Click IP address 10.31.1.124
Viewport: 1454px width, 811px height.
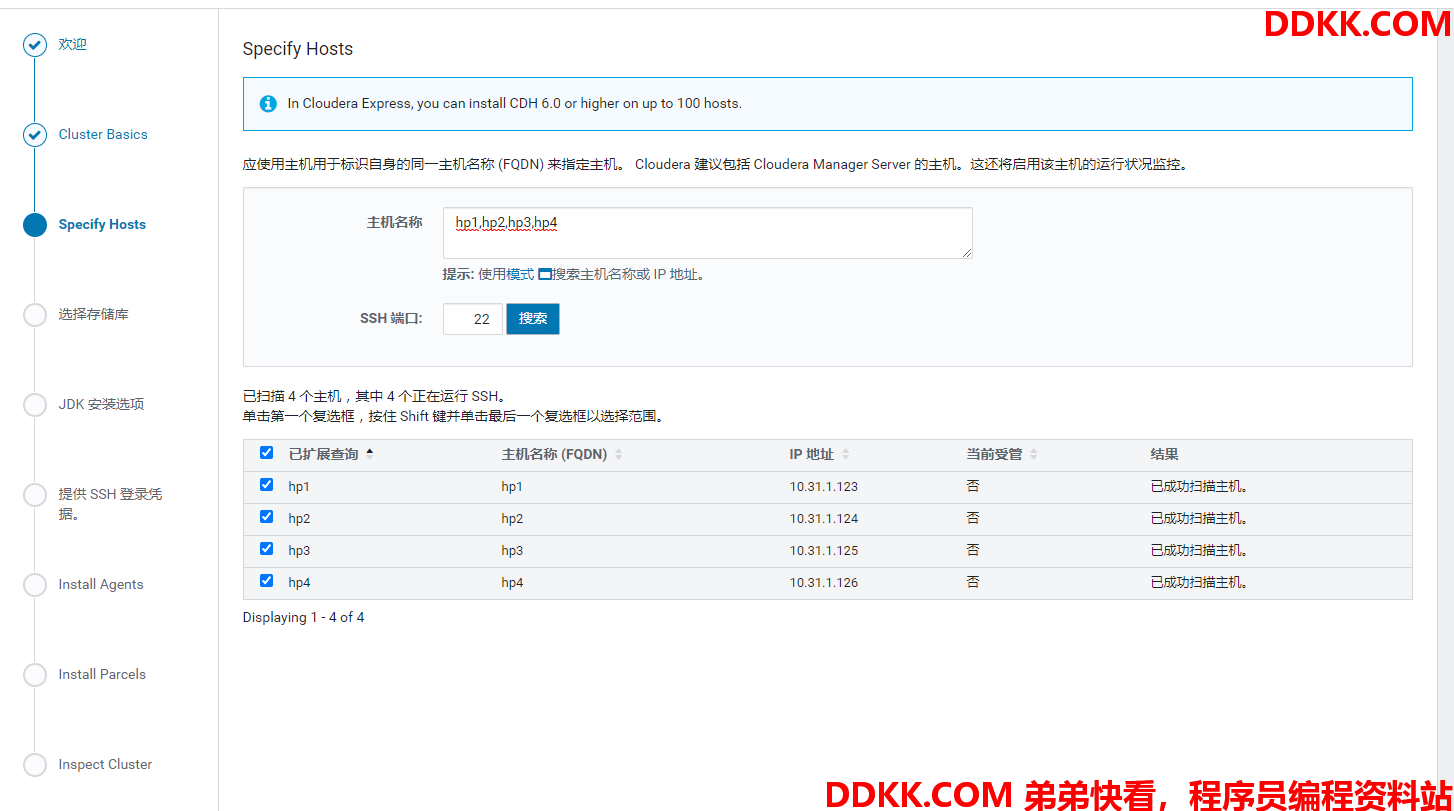point(824,519)
